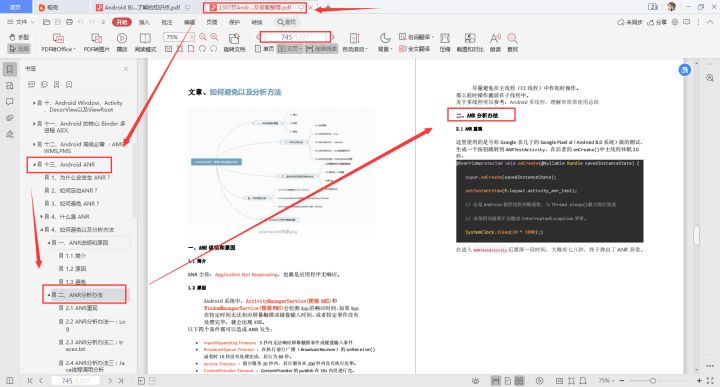This screenshot has height=387, width=720.
Task: Select the Comment (批注) ribbon tab
Action: click(x=167, y=22)
